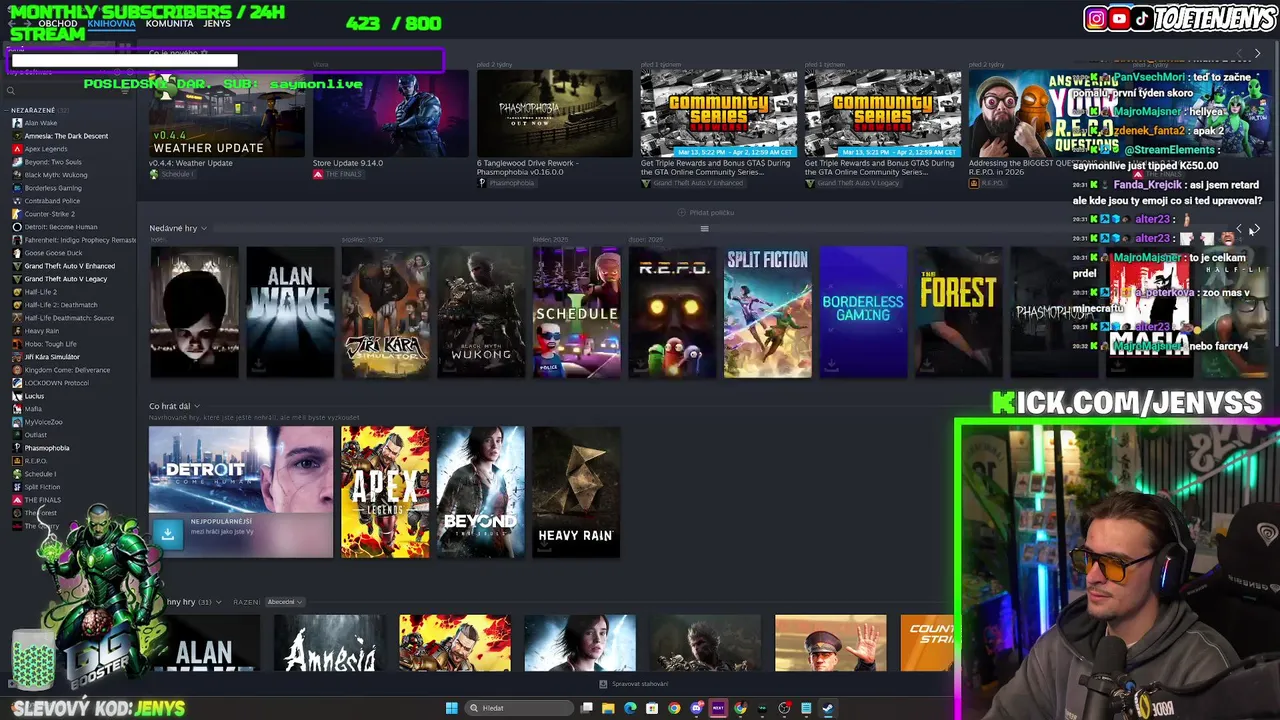This screenshot has height=720, width=1280.
Task: Click the sidebar search magnifier icon
Action: [11, 91]
